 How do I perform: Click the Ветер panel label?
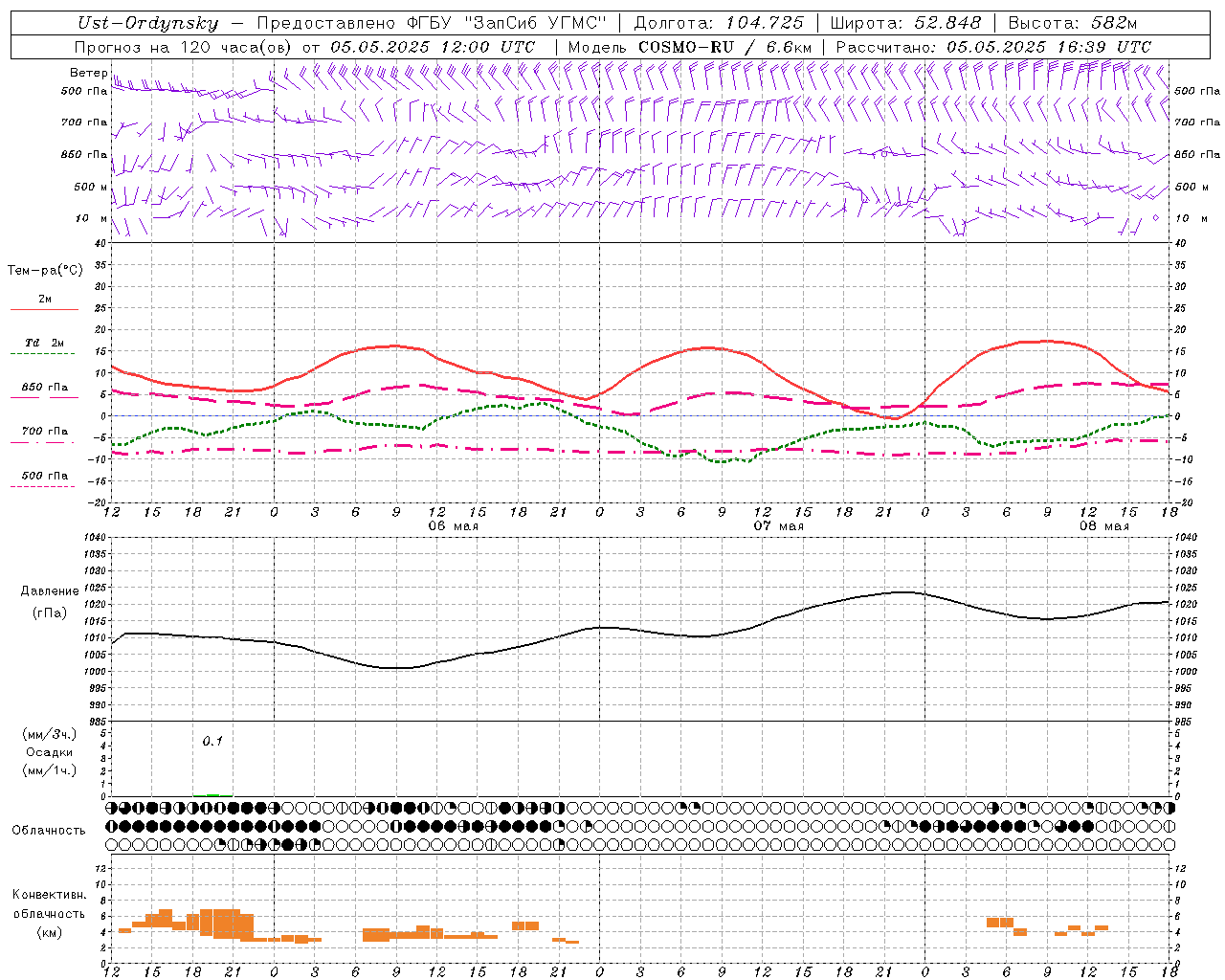point(88,73)
